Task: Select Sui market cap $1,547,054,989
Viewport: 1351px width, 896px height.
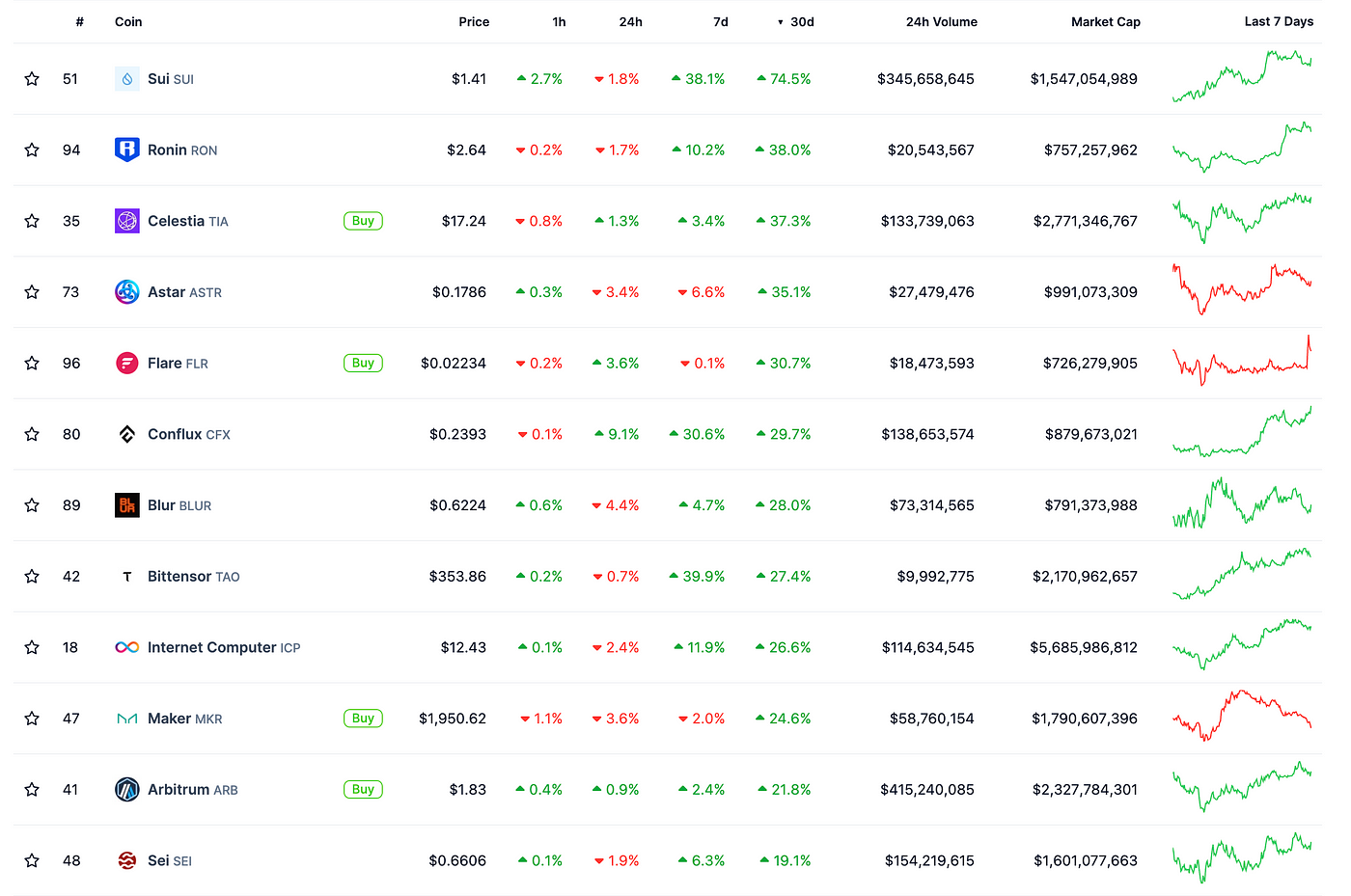Action: click(x=1084, y=79)
